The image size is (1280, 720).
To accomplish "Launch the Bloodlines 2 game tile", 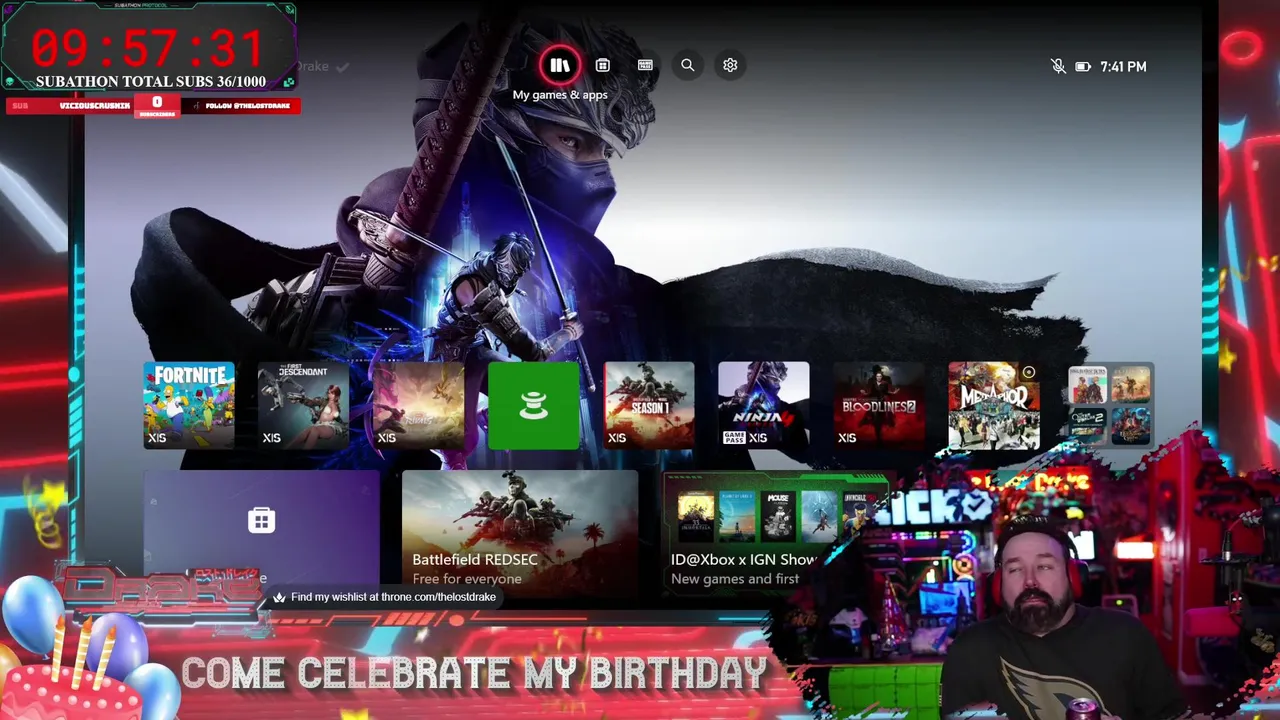I will tap(879, 405).
